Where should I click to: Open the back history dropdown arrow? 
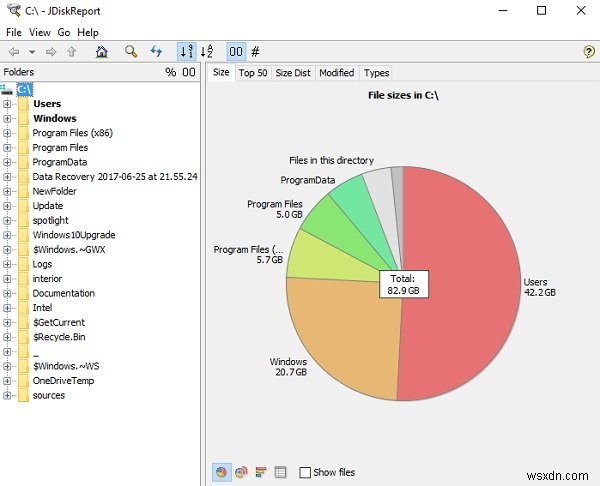[32, 52]
